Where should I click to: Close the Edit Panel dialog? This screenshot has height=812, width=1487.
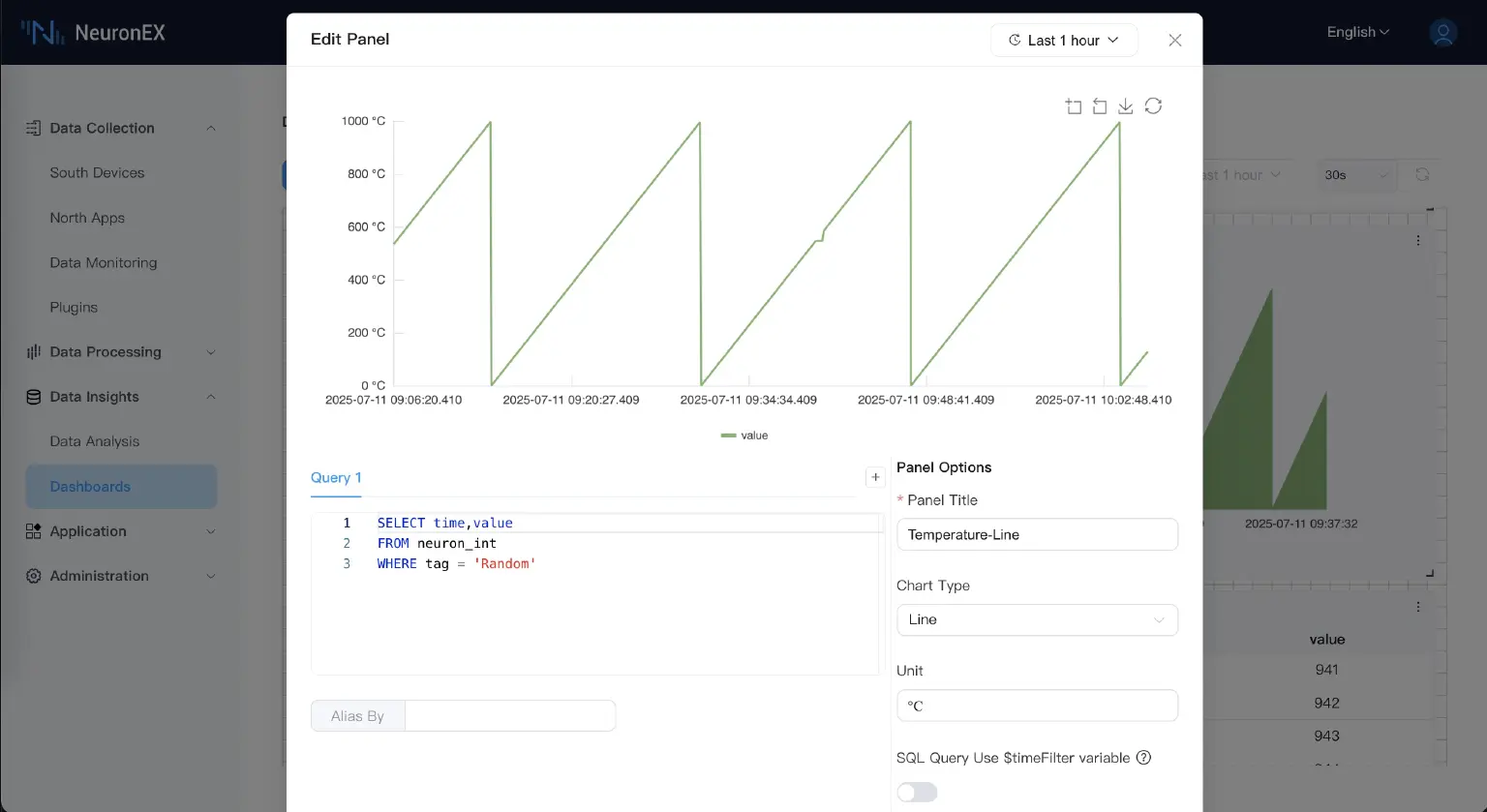coord(1174,40)
